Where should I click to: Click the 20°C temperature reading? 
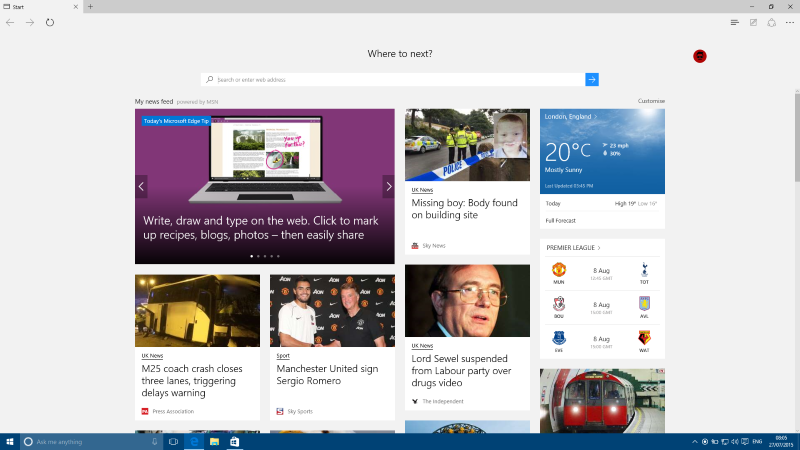567,152
